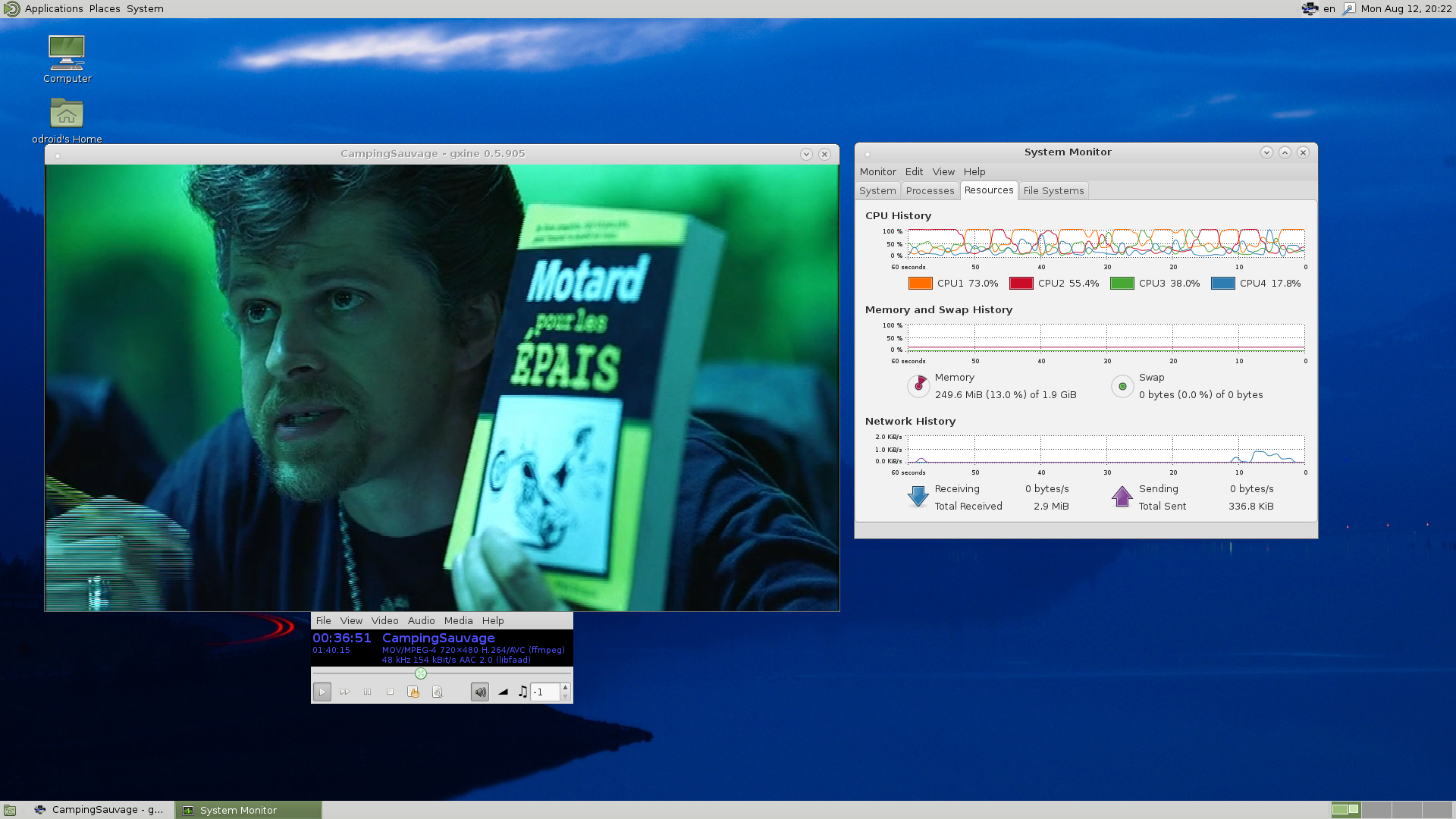This screenshot has width=1456, height=819.
Task: Click in the audio channel number field
Action: [x=544, y=692]
